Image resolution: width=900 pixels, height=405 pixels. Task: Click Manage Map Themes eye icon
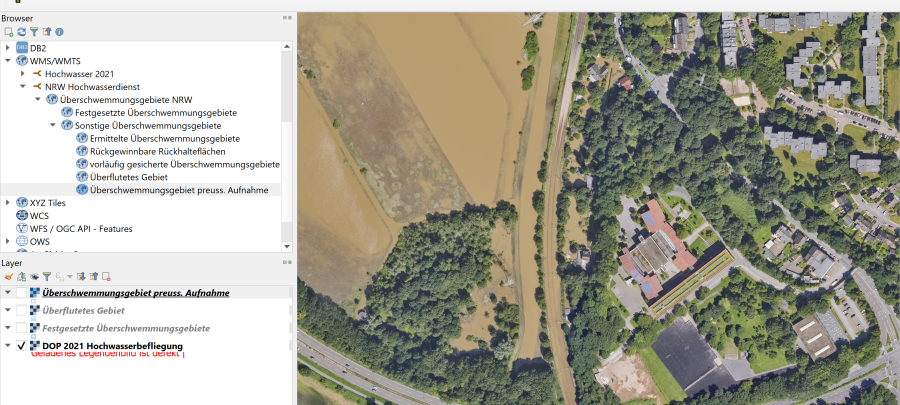[x=34, y=276]
